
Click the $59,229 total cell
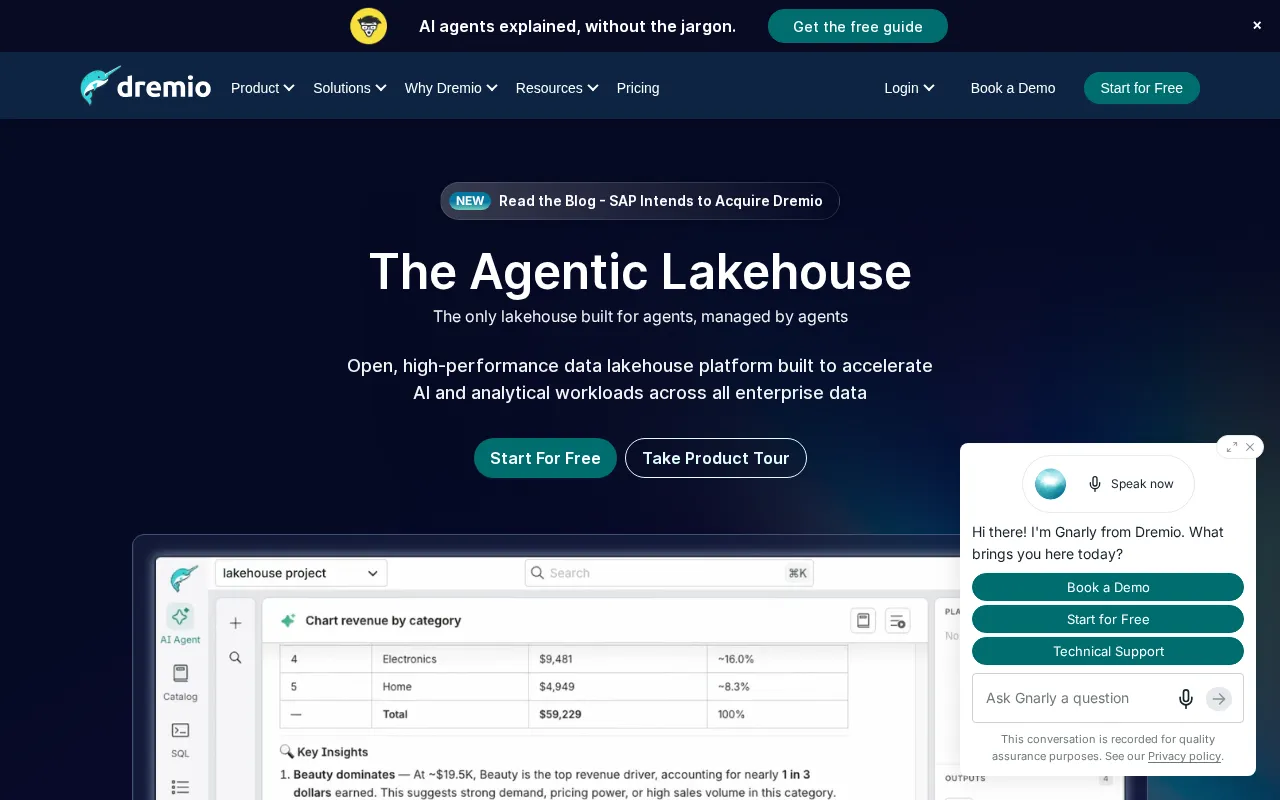(618, 714)
